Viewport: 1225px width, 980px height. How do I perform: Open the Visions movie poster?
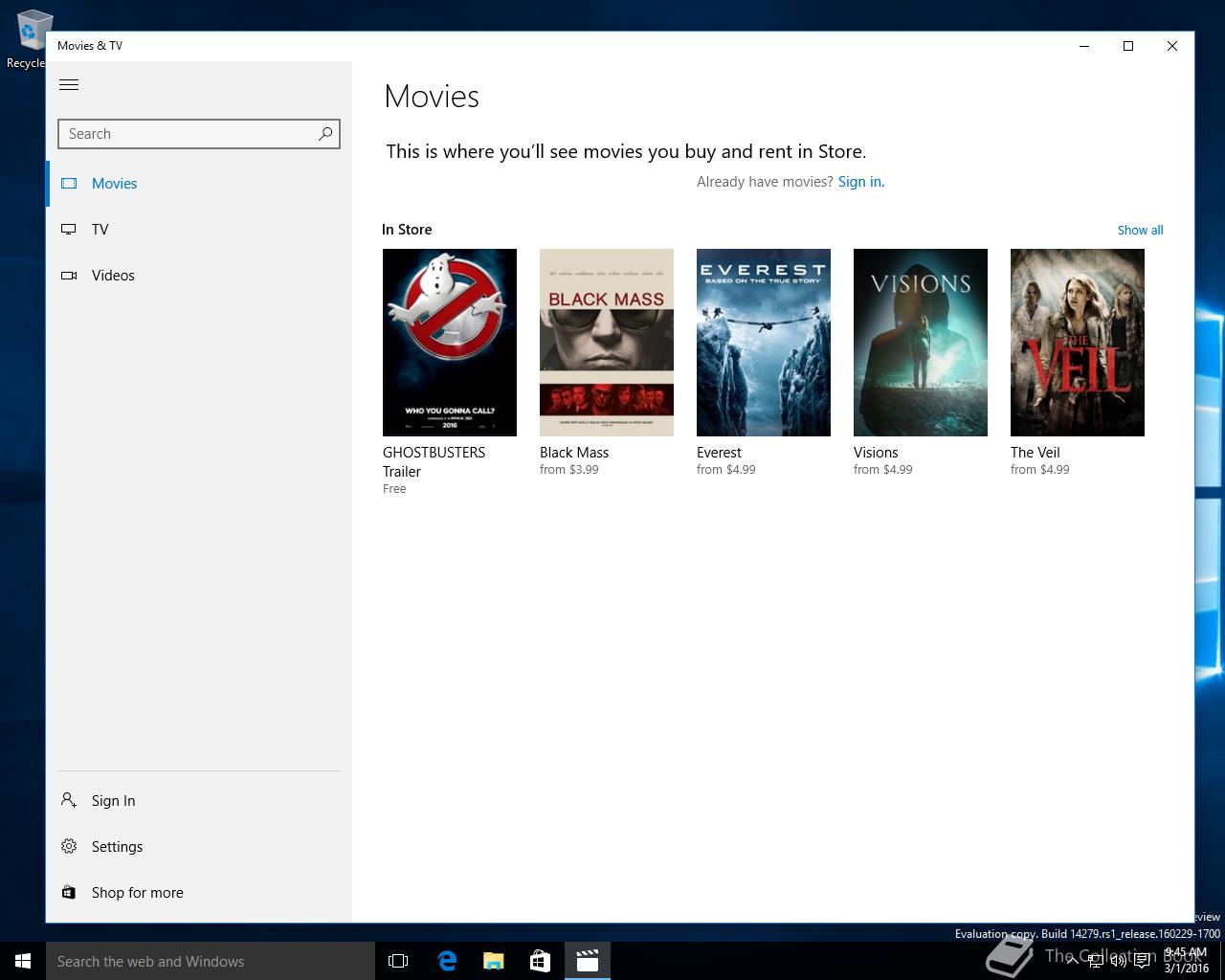(921, 343)
